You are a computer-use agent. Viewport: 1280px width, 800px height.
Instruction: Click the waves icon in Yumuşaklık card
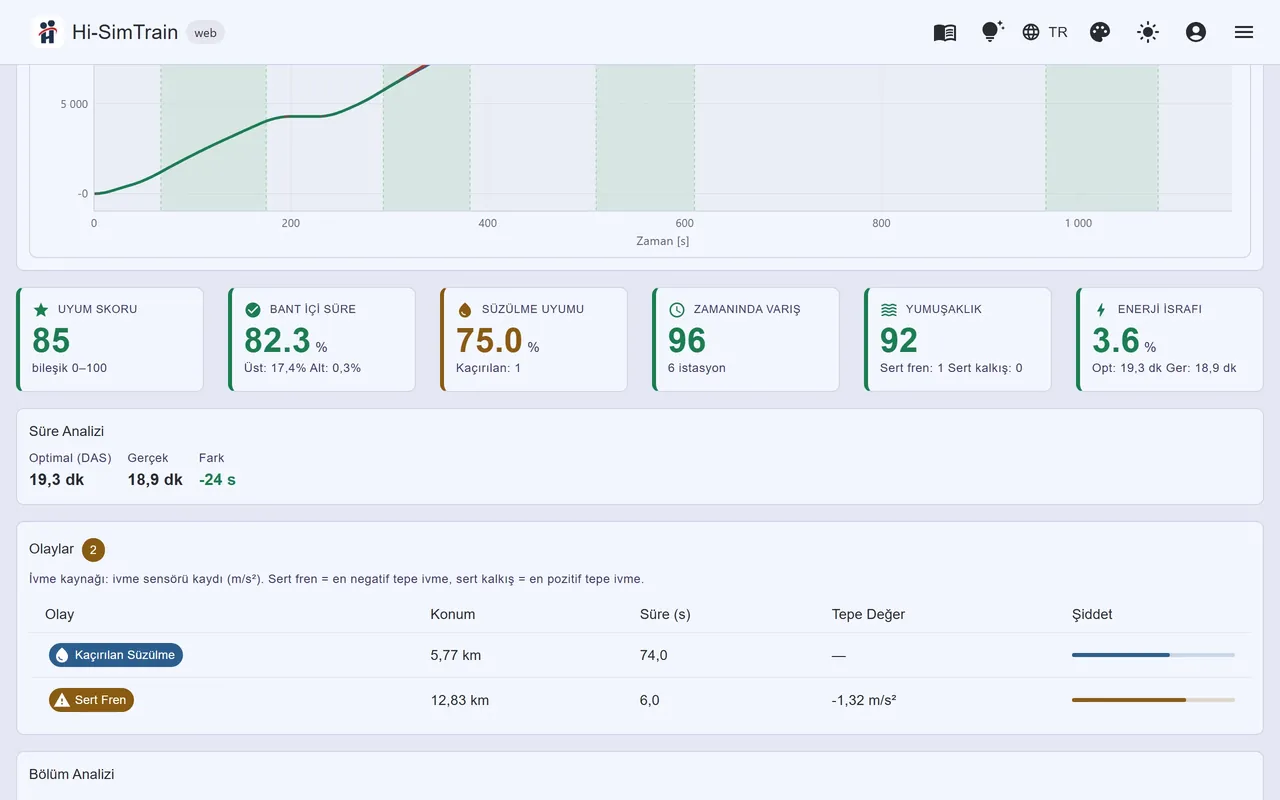(889, 310)
